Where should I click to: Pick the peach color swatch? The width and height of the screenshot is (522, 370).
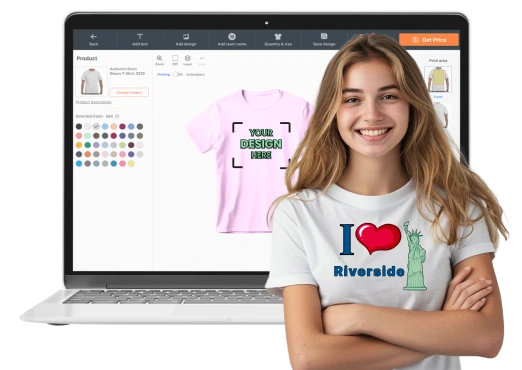pyautogui.click(x=114, y=126)
